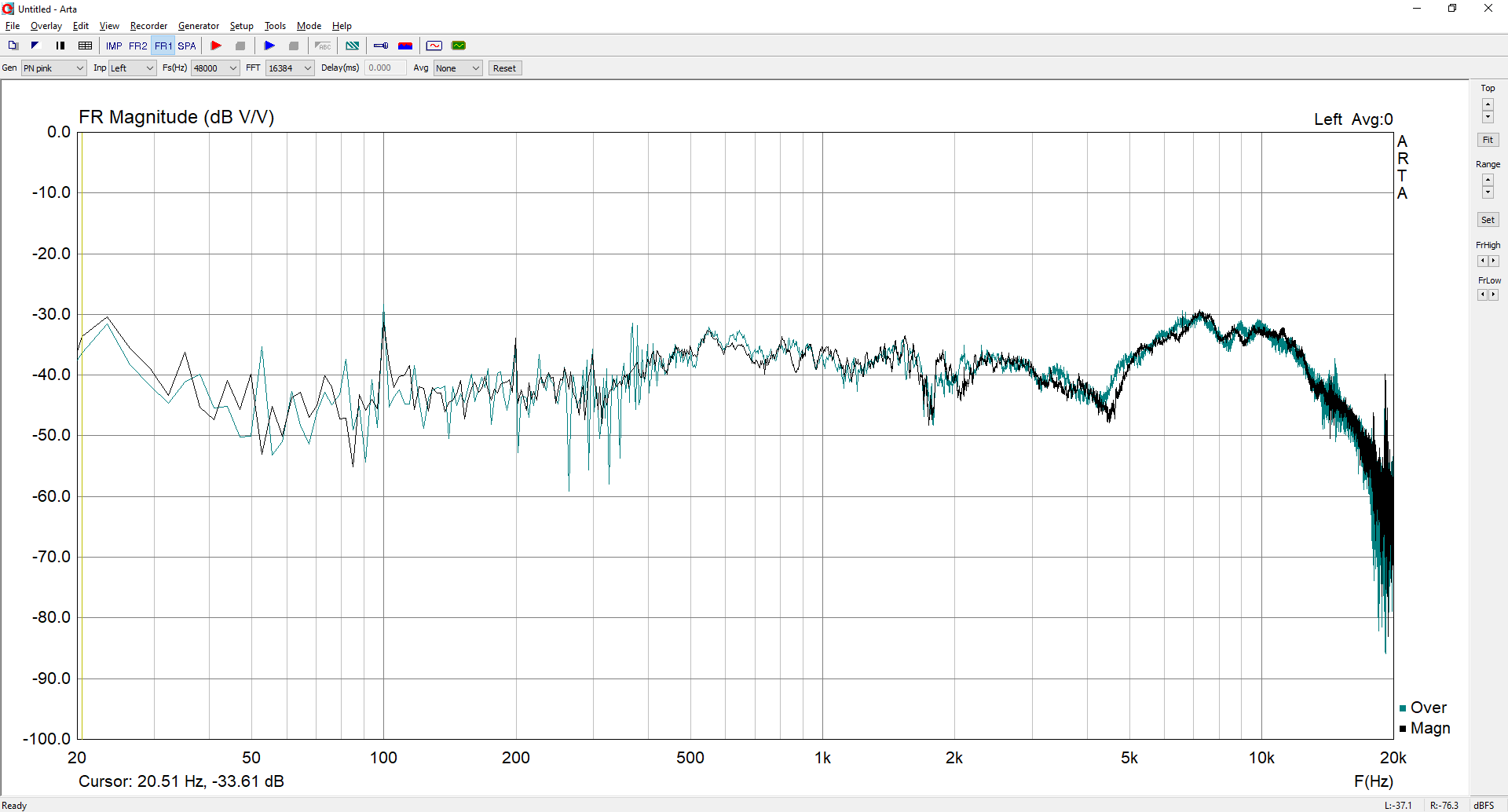Screen dimensions: 1508x812
Task: Open the Setup menu
Action: click(x=242, y=26)
